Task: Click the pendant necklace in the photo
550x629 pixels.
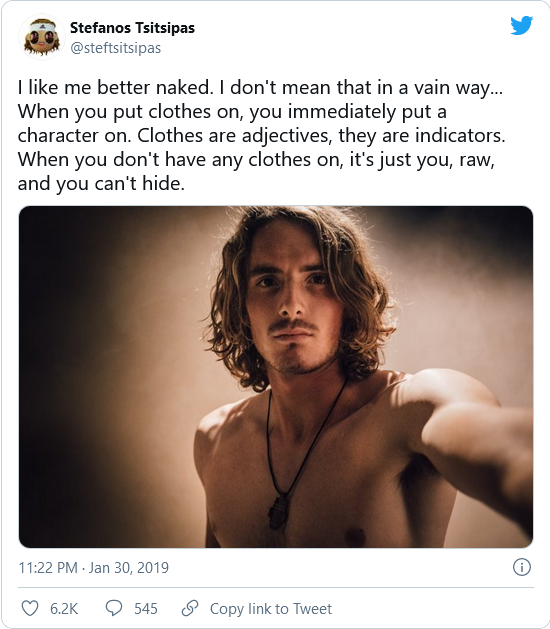Action: click(278, 512)
